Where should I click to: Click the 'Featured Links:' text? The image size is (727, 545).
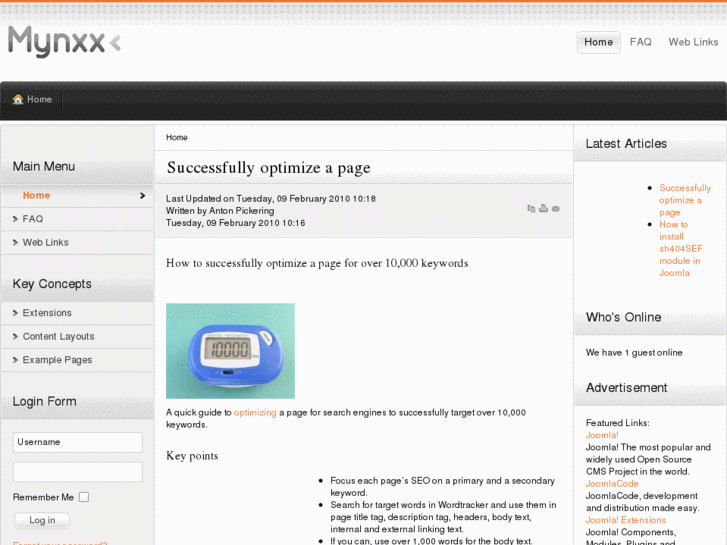point(618,423)
